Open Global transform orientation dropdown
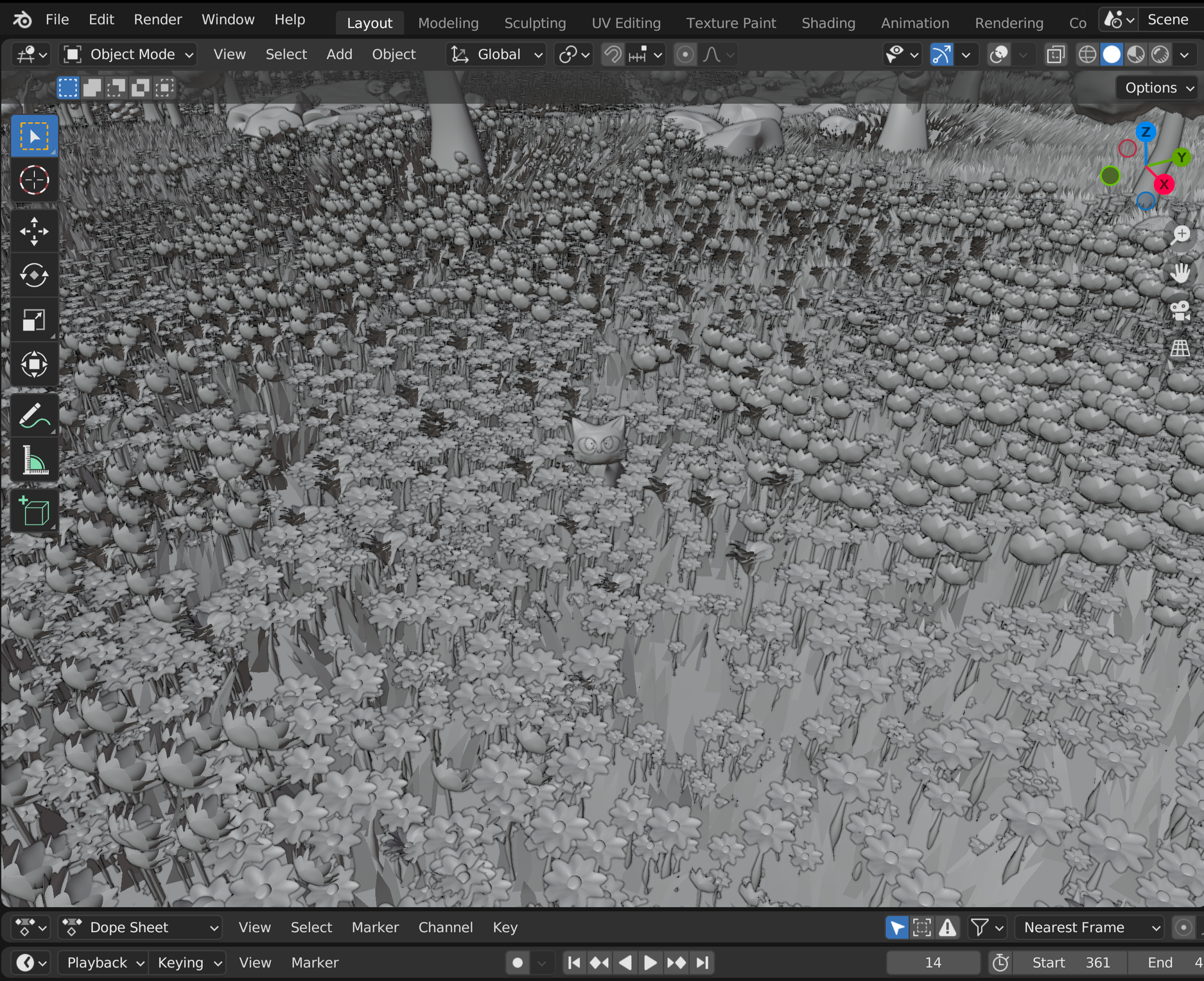1204x981 pixels. 496,55
